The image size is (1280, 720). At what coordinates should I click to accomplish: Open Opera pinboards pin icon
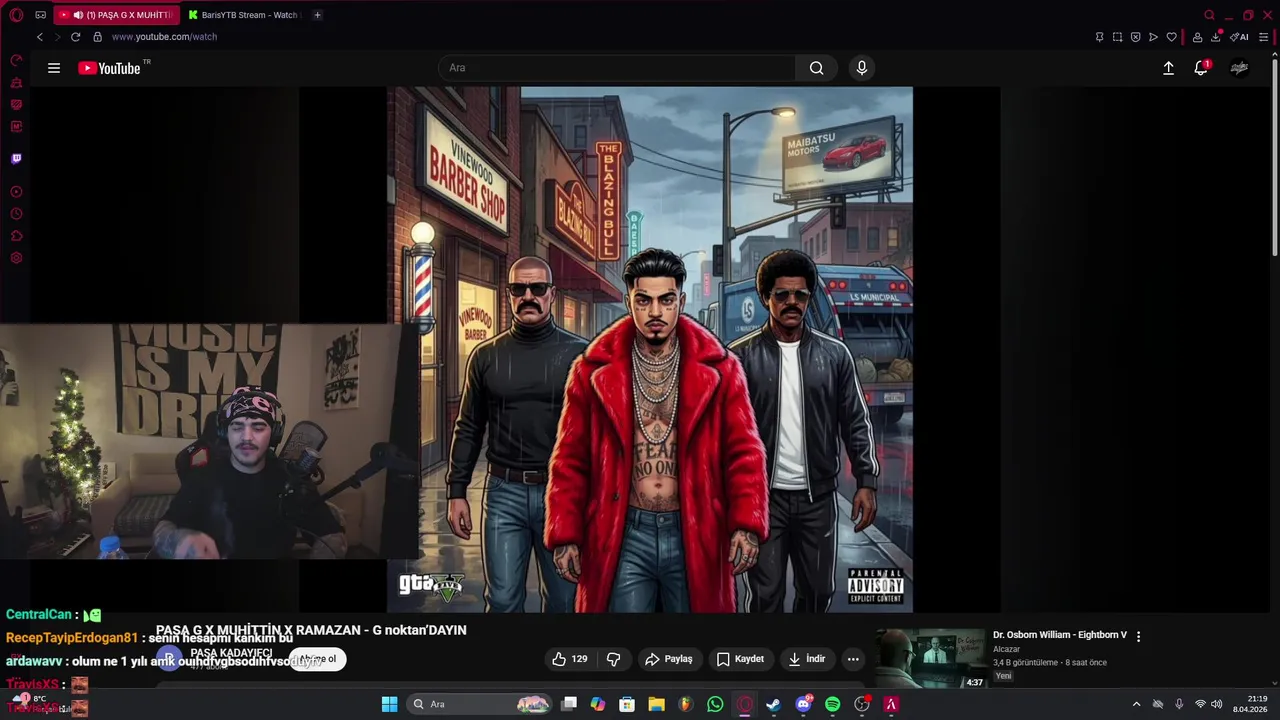click(x=1099, y=37)
